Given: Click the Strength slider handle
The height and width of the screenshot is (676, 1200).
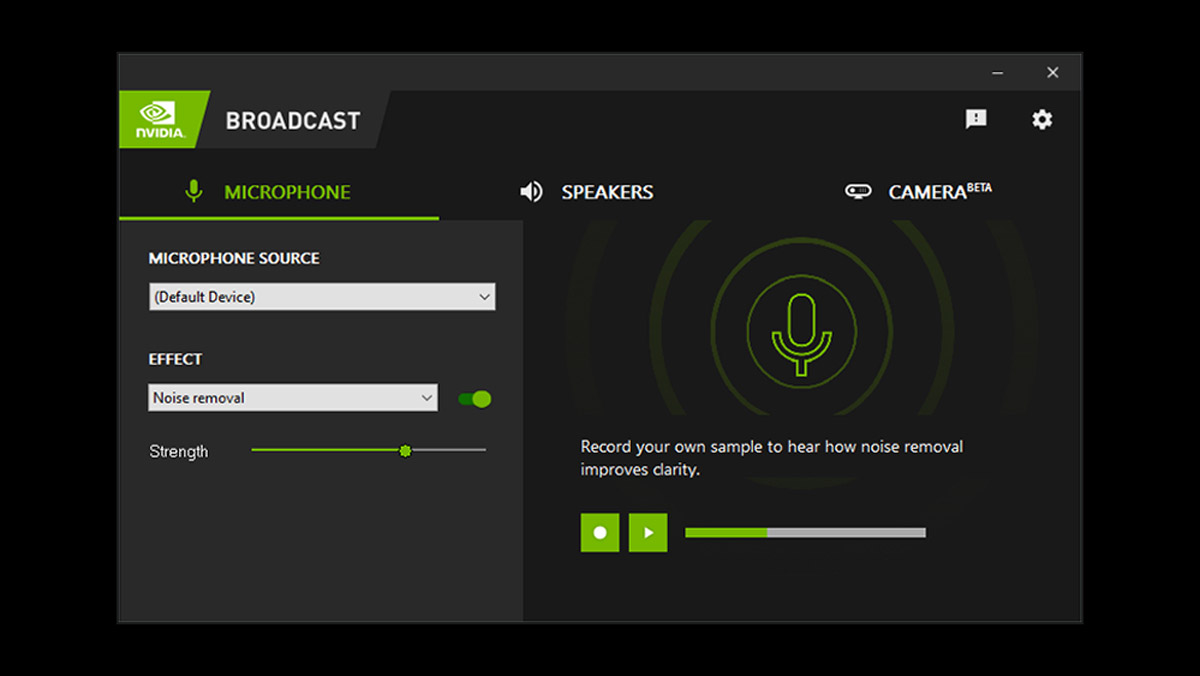Looking at the screenshot, I should (405, 451).
